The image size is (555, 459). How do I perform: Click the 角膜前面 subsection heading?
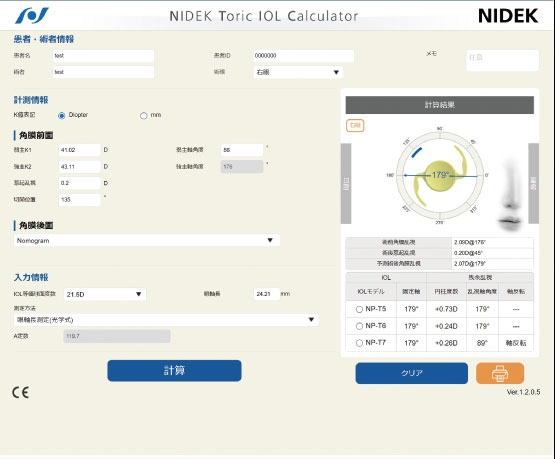(36, 135)
